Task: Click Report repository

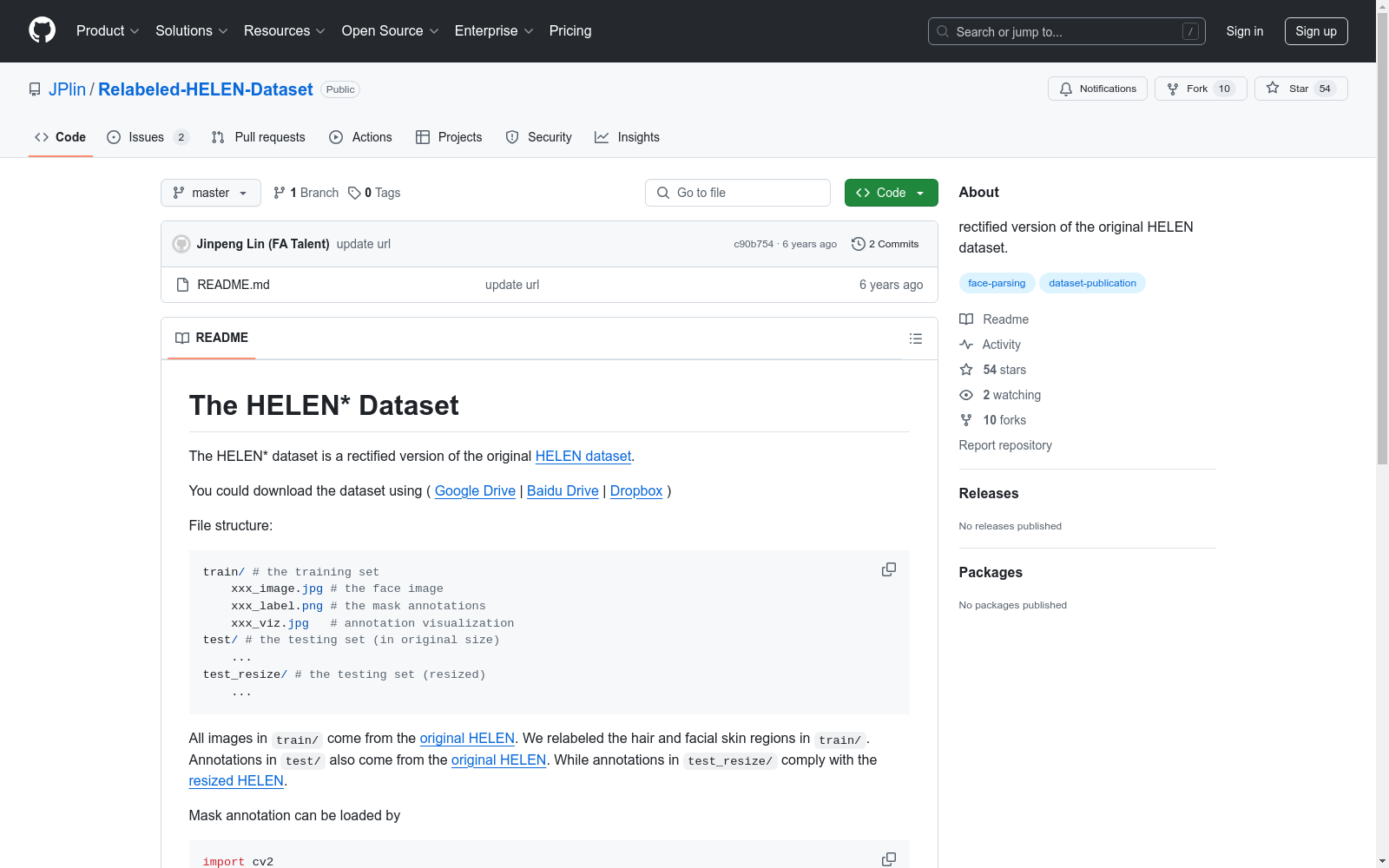Action: click(1005, 445)
